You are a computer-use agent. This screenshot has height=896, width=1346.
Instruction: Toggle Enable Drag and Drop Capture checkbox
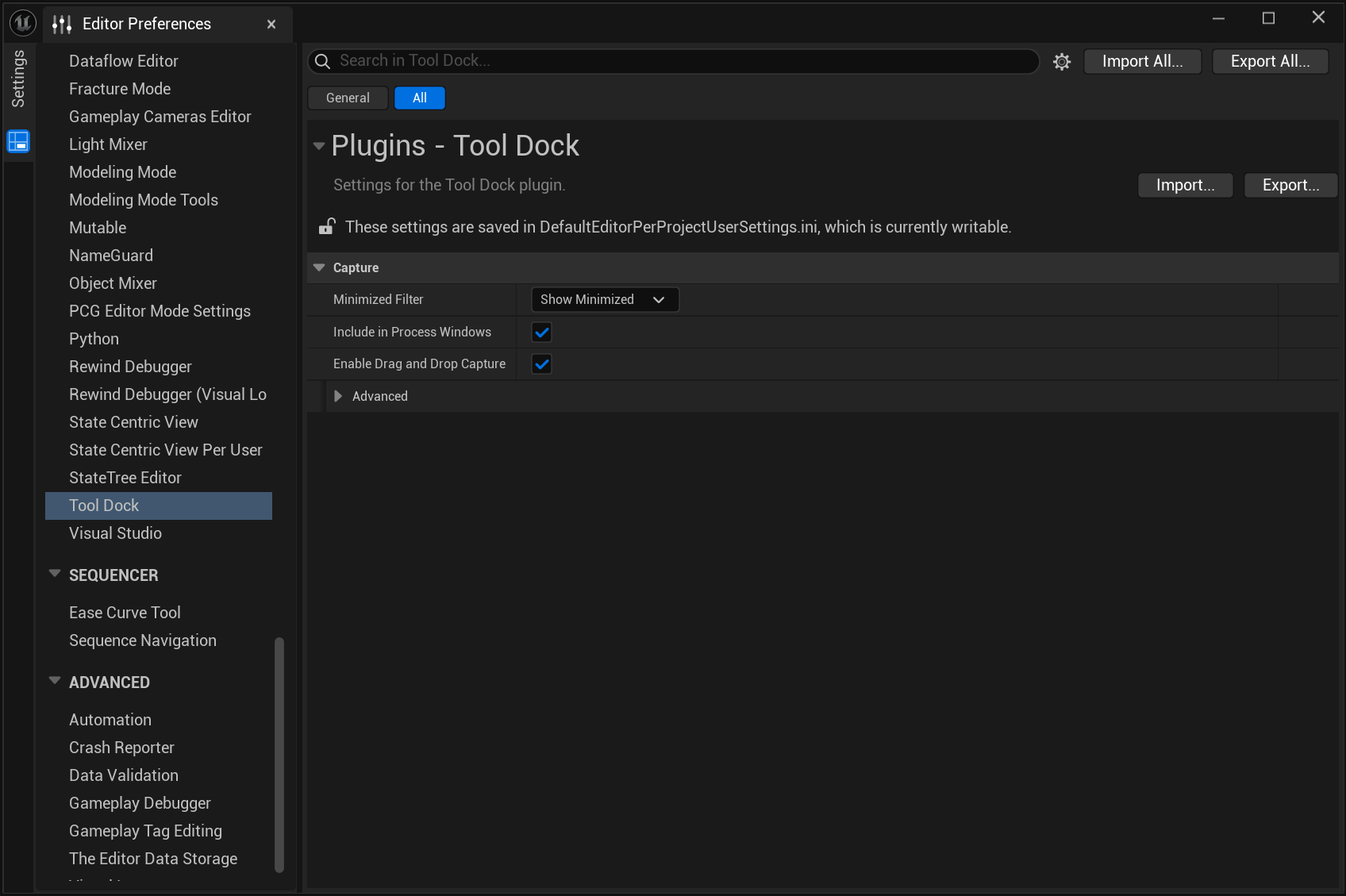(x=542, y=364)
